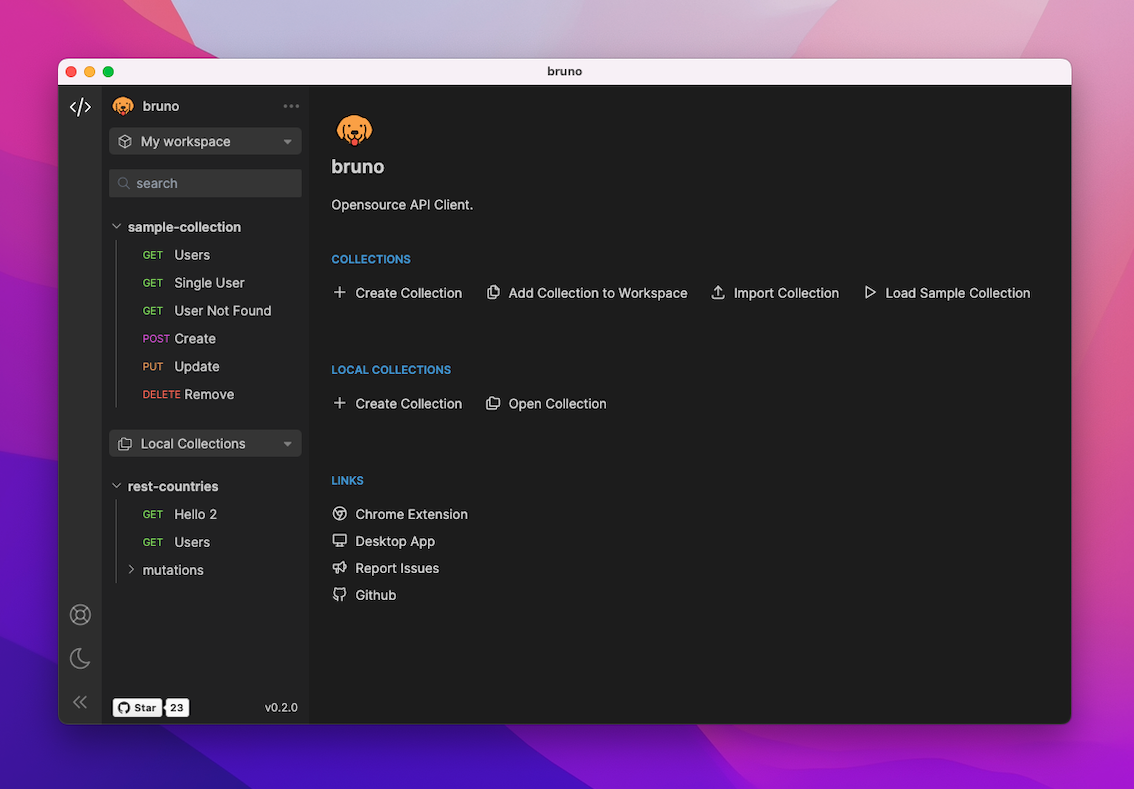
Task: Click Create Collection text under Collections
Action: [x=409, y=293]
